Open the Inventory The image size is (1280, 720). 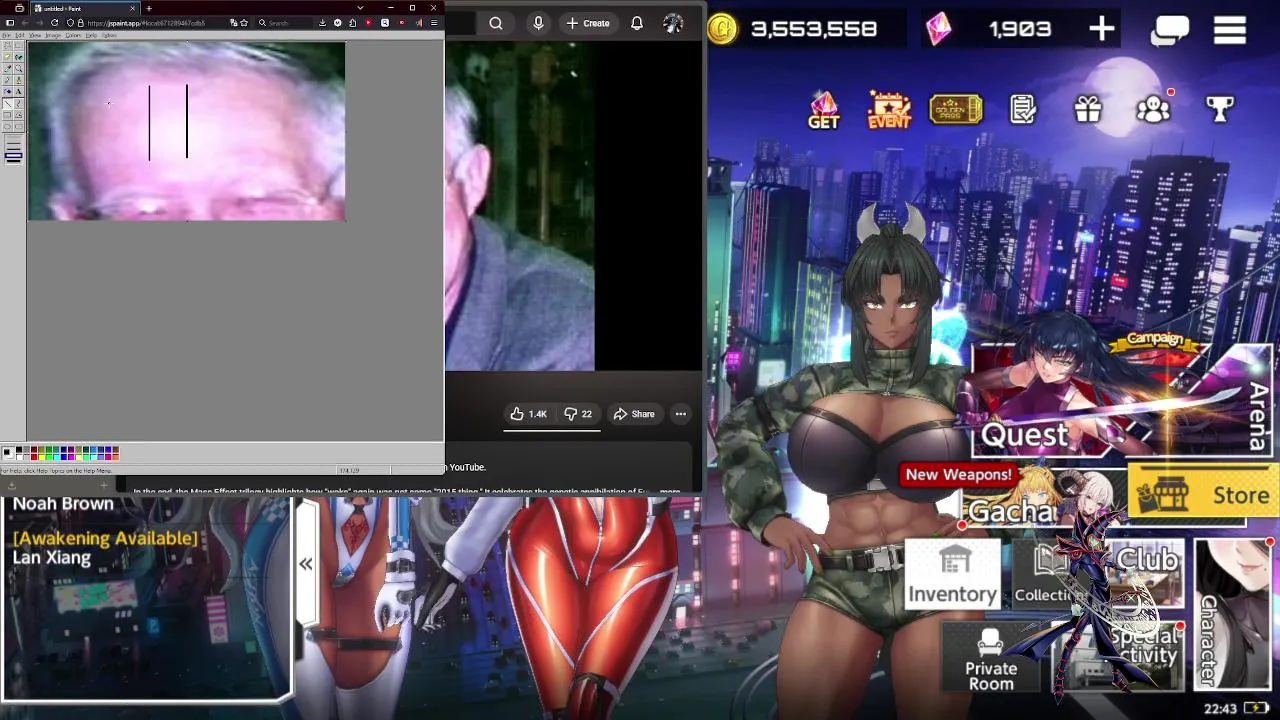[x=952, y=576]
